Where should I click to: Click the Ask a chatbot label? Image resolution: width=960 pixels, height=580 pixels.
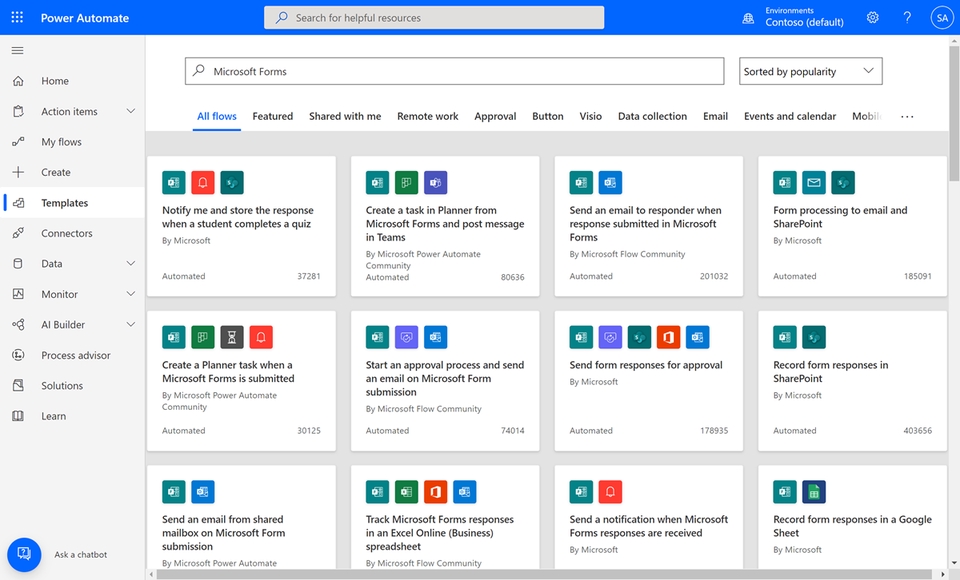point(81,555)
